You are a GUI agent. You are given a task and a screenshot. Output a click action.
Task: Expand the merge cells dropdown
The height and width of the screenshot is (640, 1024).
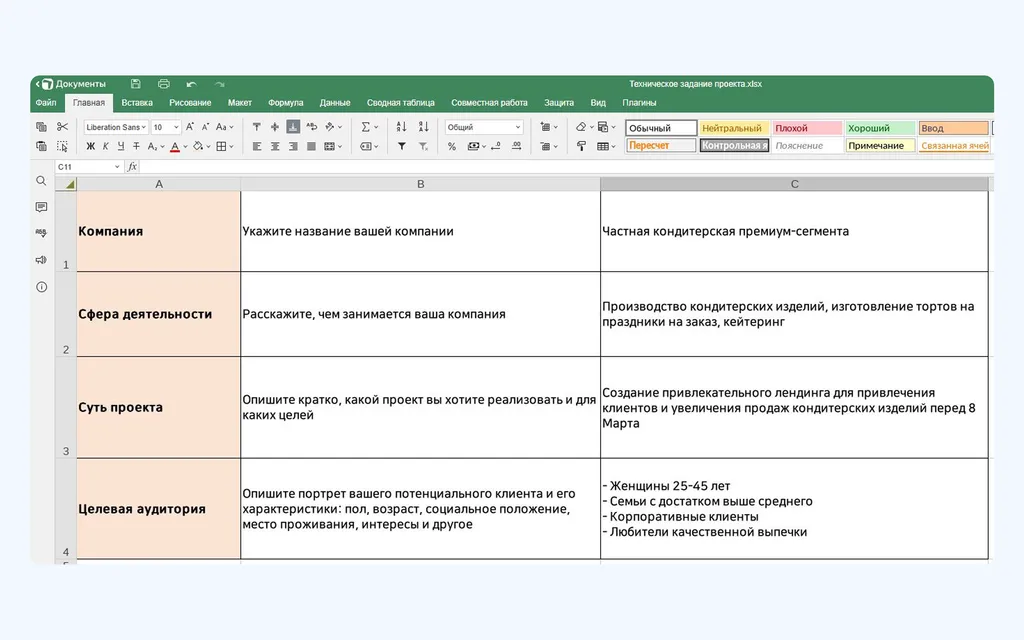(340, 146)
